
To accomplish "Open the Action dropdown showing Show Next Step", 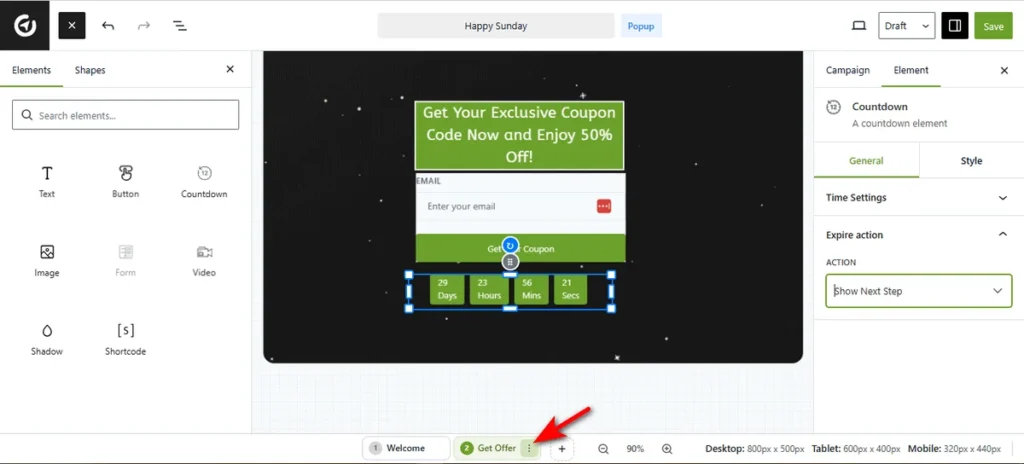I will (919, 291).
